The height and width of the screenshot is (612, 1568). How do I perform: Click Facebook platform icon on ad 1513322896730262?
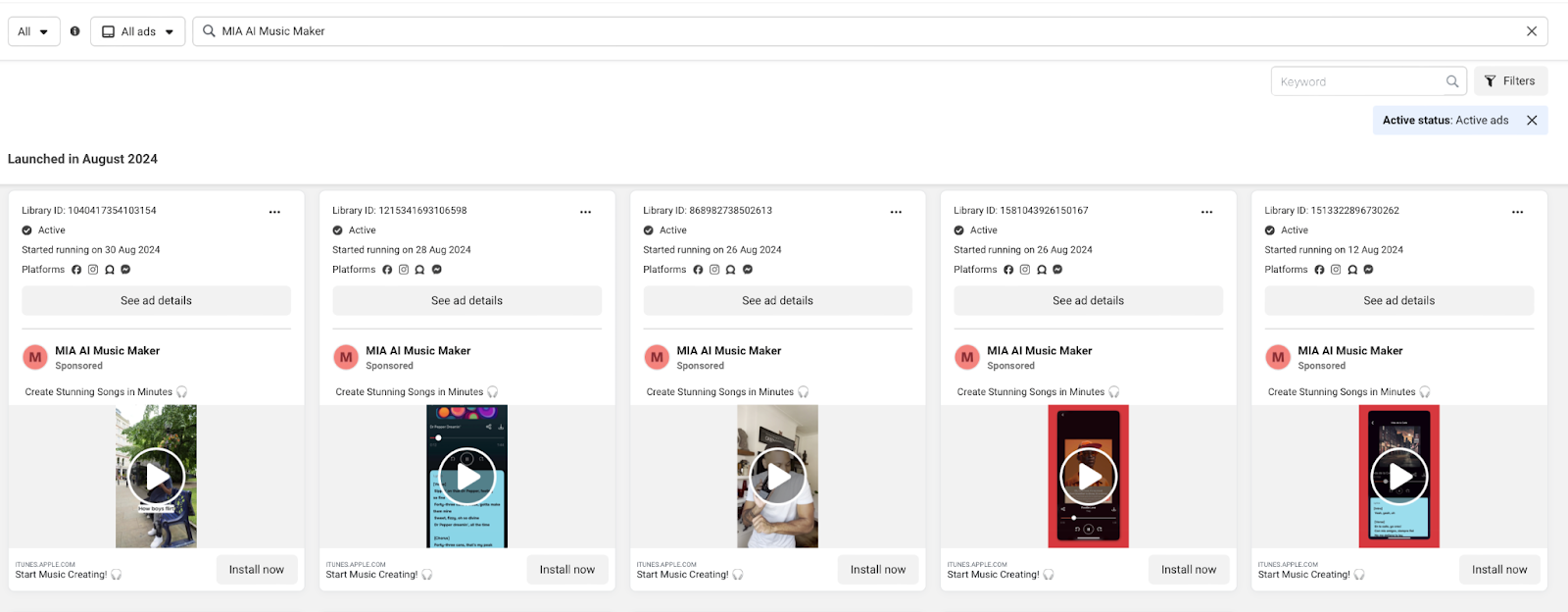coord(1319,270)
